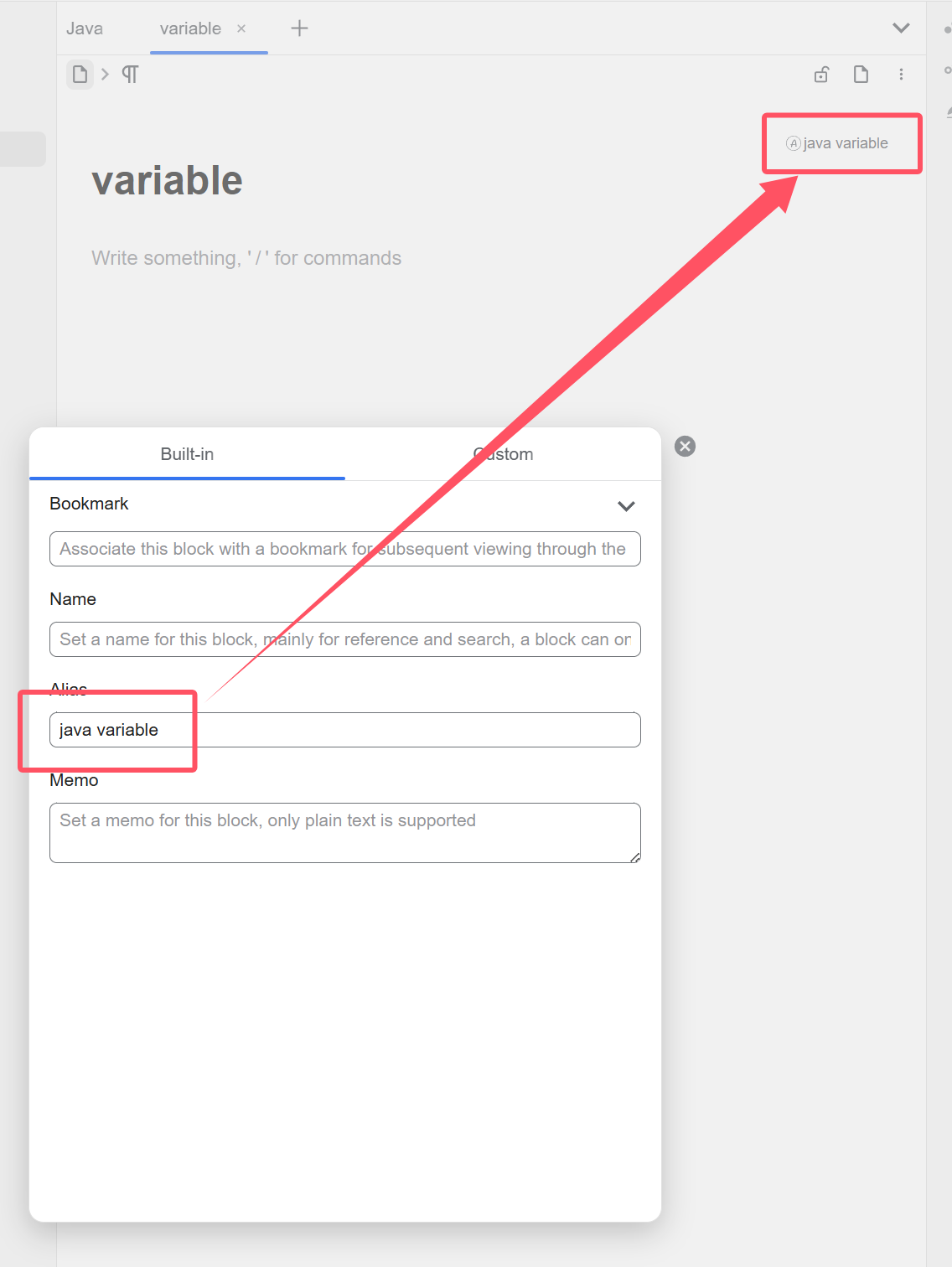Click the document icon in the breadcrumb
952x1267 pixels.
pos(80,75)
